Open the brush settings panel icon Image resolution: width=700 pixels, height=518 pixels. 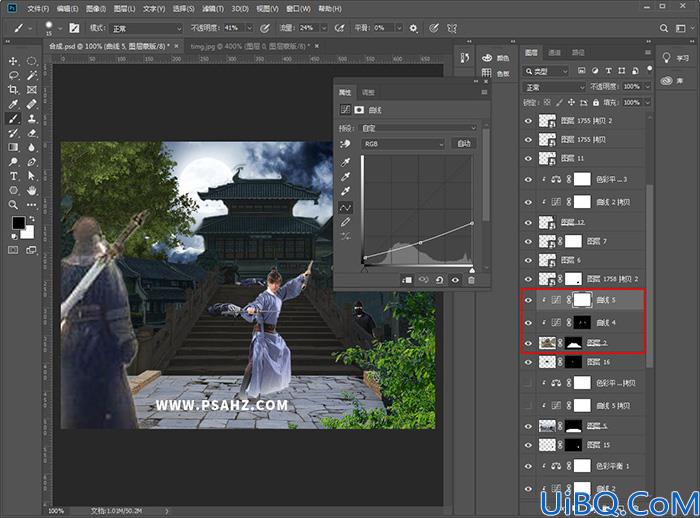tap(74, 28)
